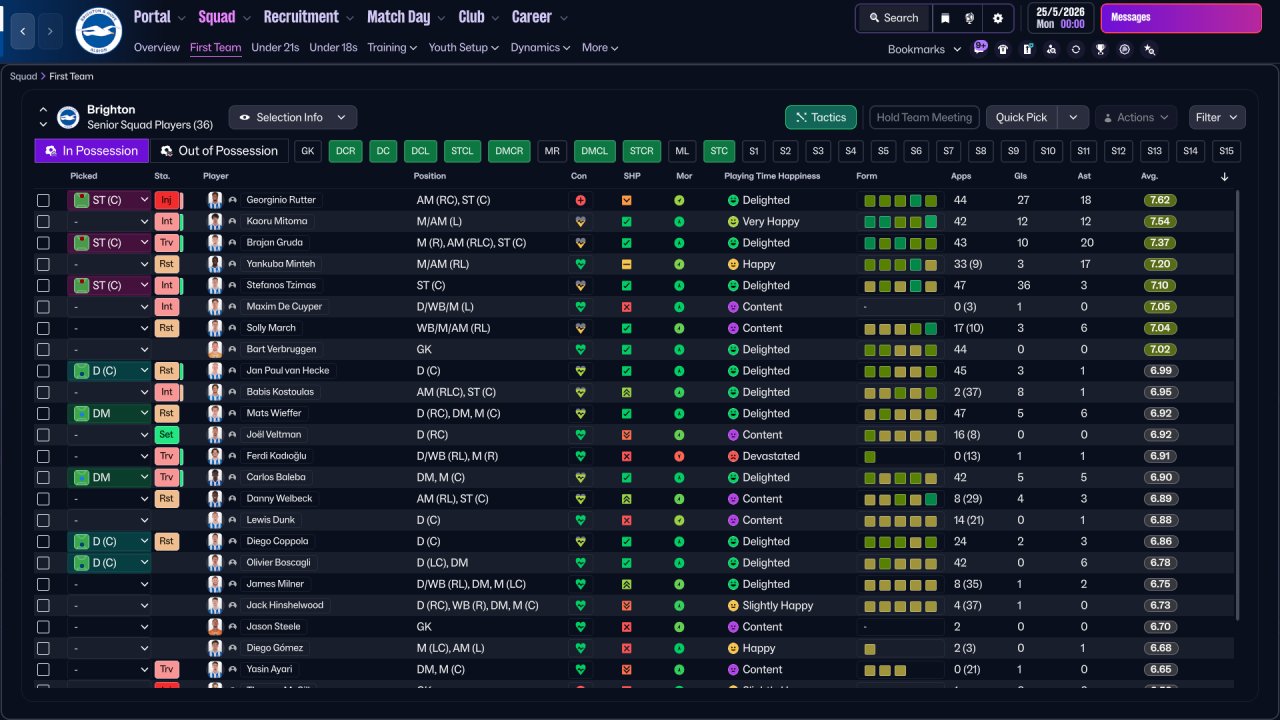1280x720 pixels.
Task: Click the notifications icon with 9+ badge
Action: pyautogui.click(x=979, y=48)
